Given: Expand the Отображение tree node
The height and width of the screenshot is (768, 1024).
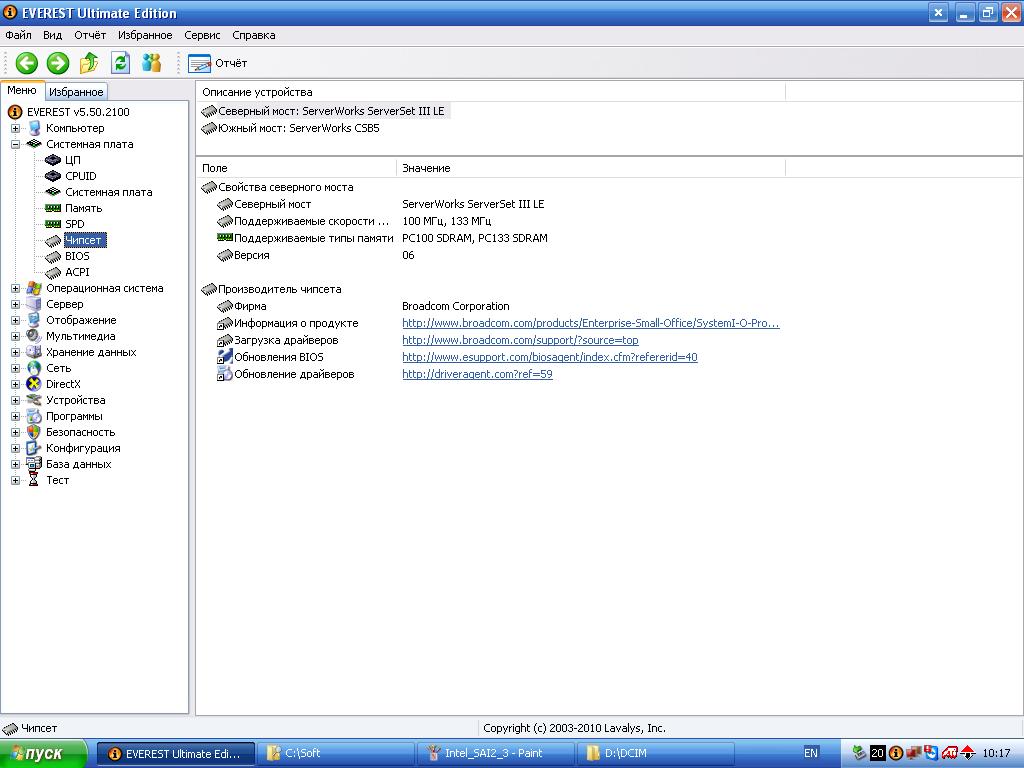Looking at the screenshot, I should (x=15, y=321).
